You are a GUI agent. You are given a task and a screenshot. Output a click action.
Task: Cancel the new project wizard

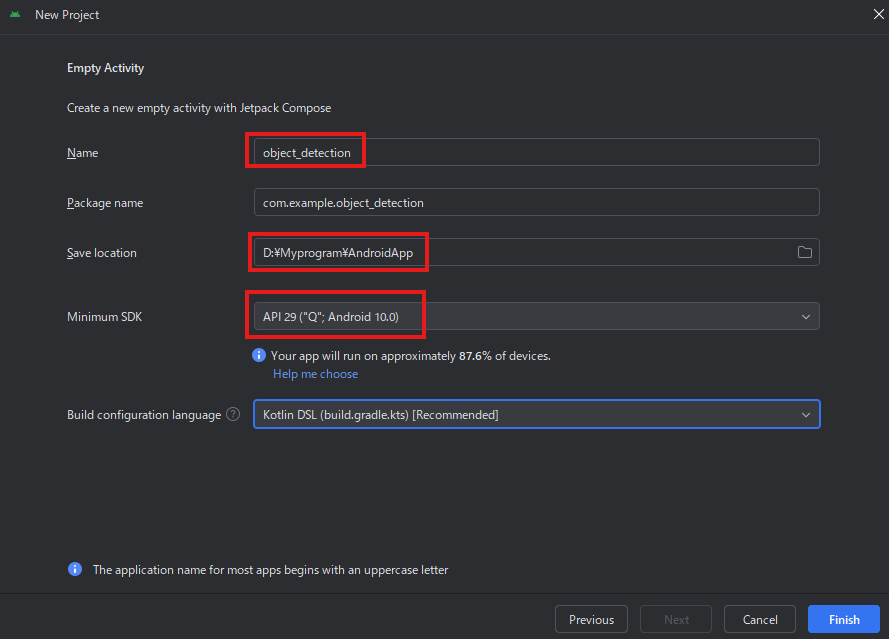coord(760,619)
